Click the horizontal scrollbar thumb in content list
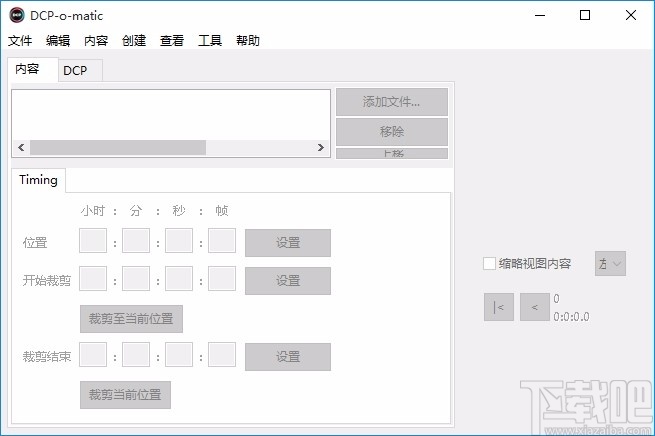 pyautogui.click(x=118, y=147)
